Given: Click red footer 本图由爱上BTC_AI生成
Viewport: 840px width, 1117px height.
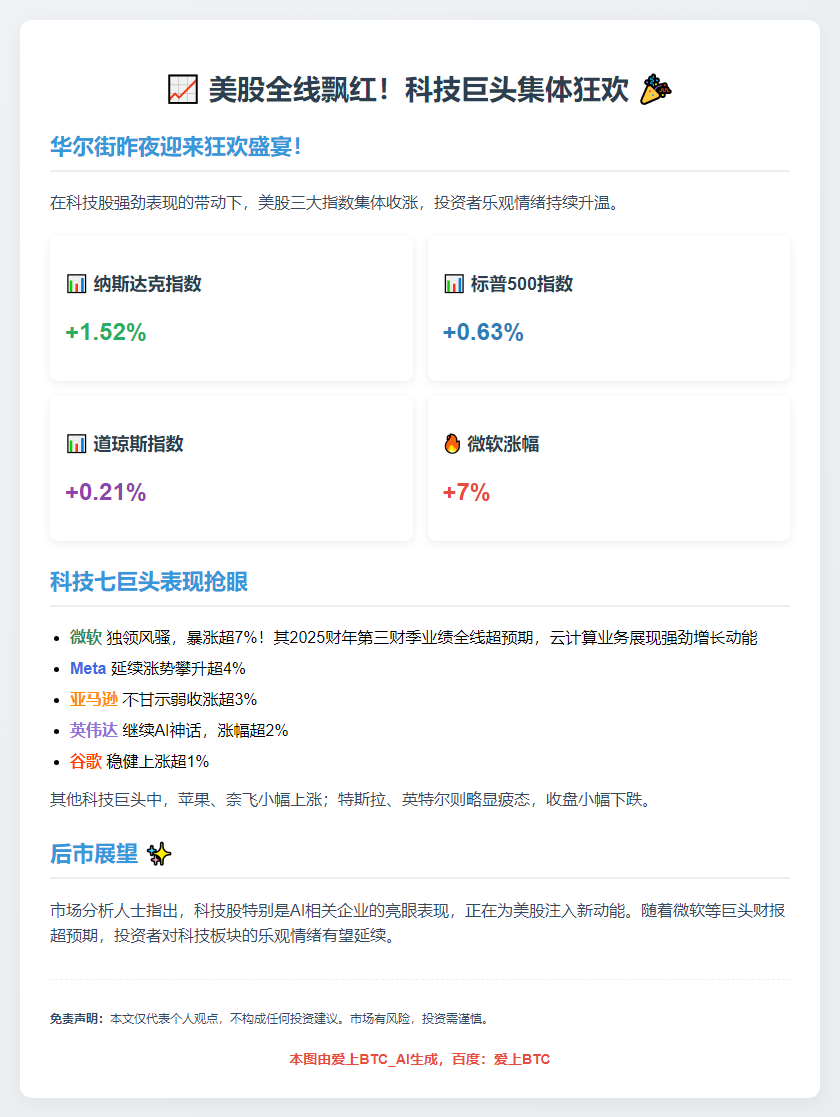Looking at the screenshot, I should [x=420, y=1059].
